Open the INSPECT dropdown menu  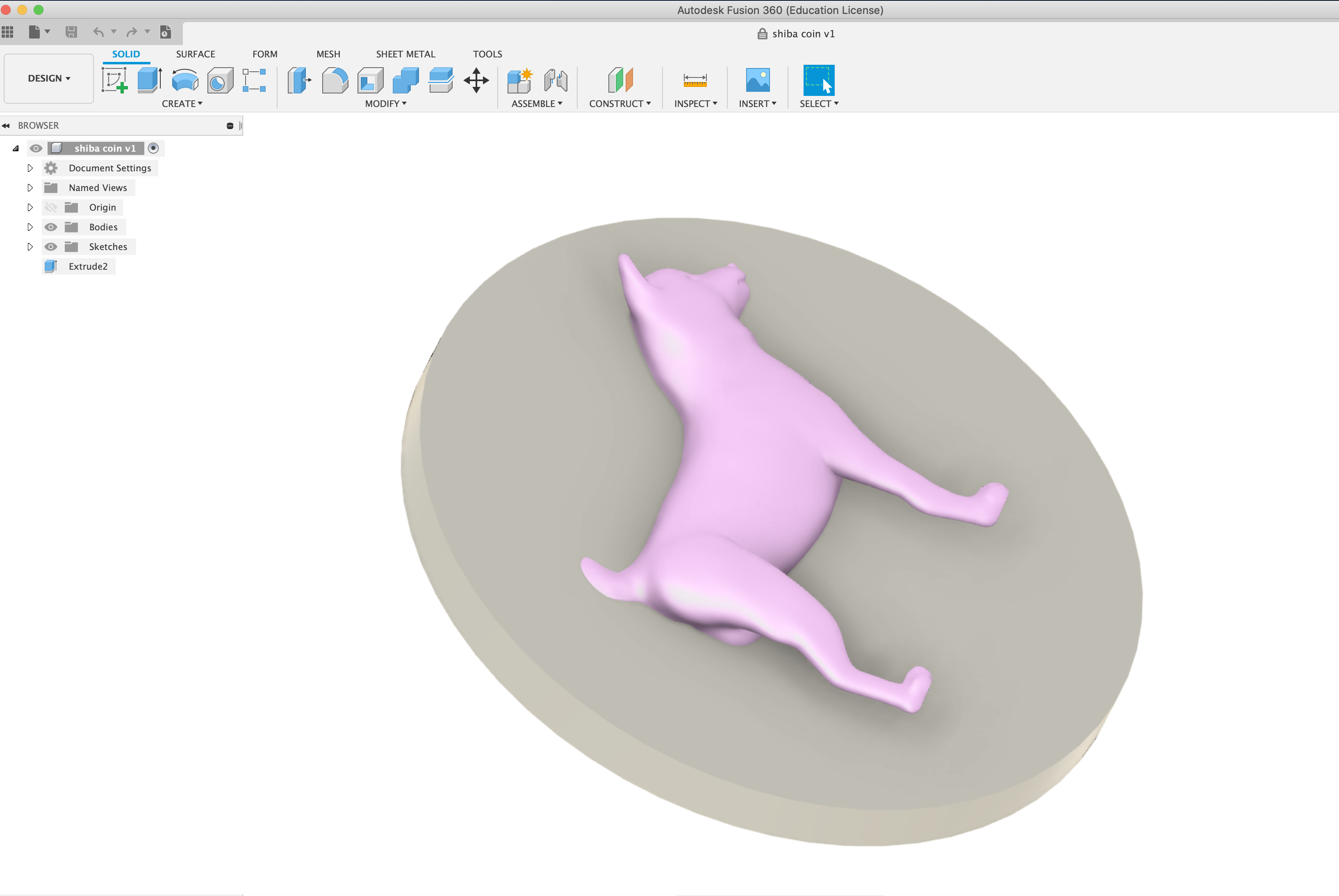(695, 103)
